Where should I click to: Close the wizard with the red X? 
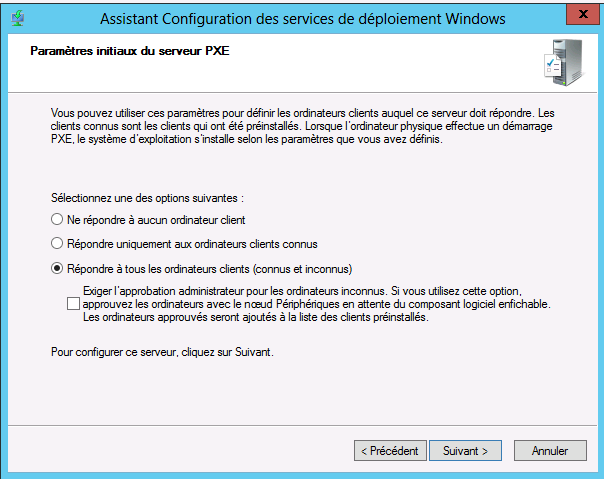tap(583, 15)
